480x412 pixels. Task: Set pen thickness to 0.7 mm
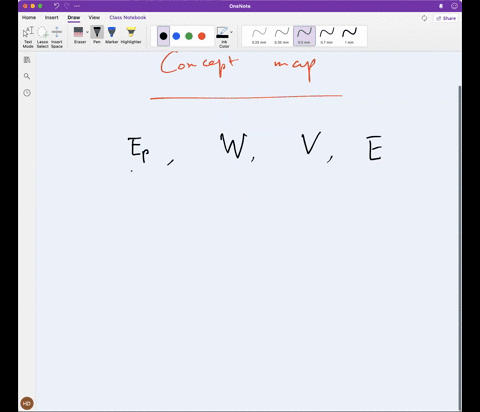pyautogui.click(x=327, y=36)
